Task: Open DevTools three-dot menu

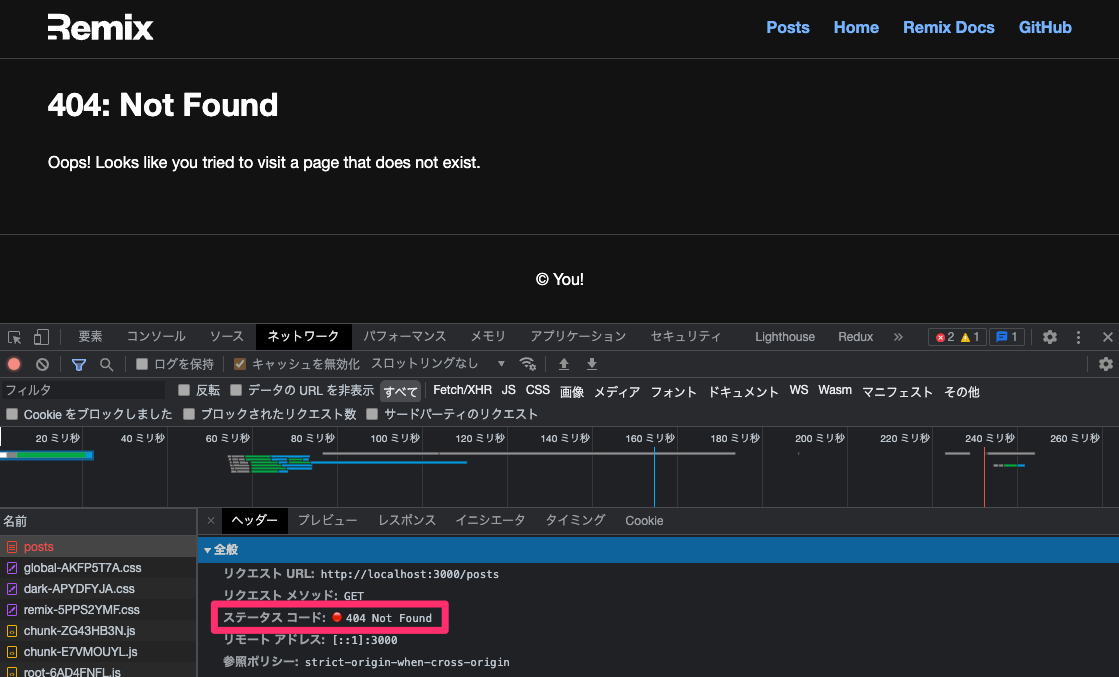Action: click(x=1078, y=337)
